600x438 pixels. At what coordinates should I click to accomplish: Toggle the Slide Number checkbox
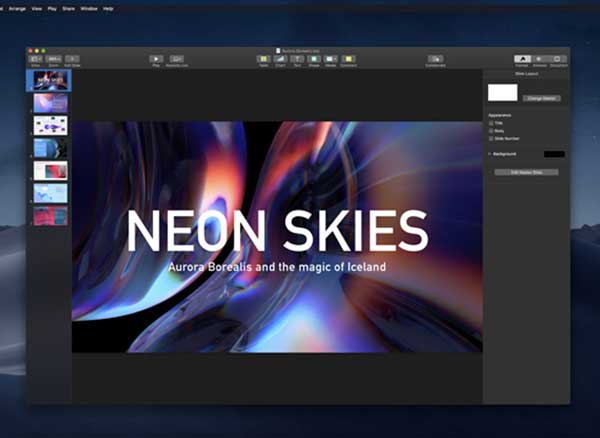[x=491, y=138]
